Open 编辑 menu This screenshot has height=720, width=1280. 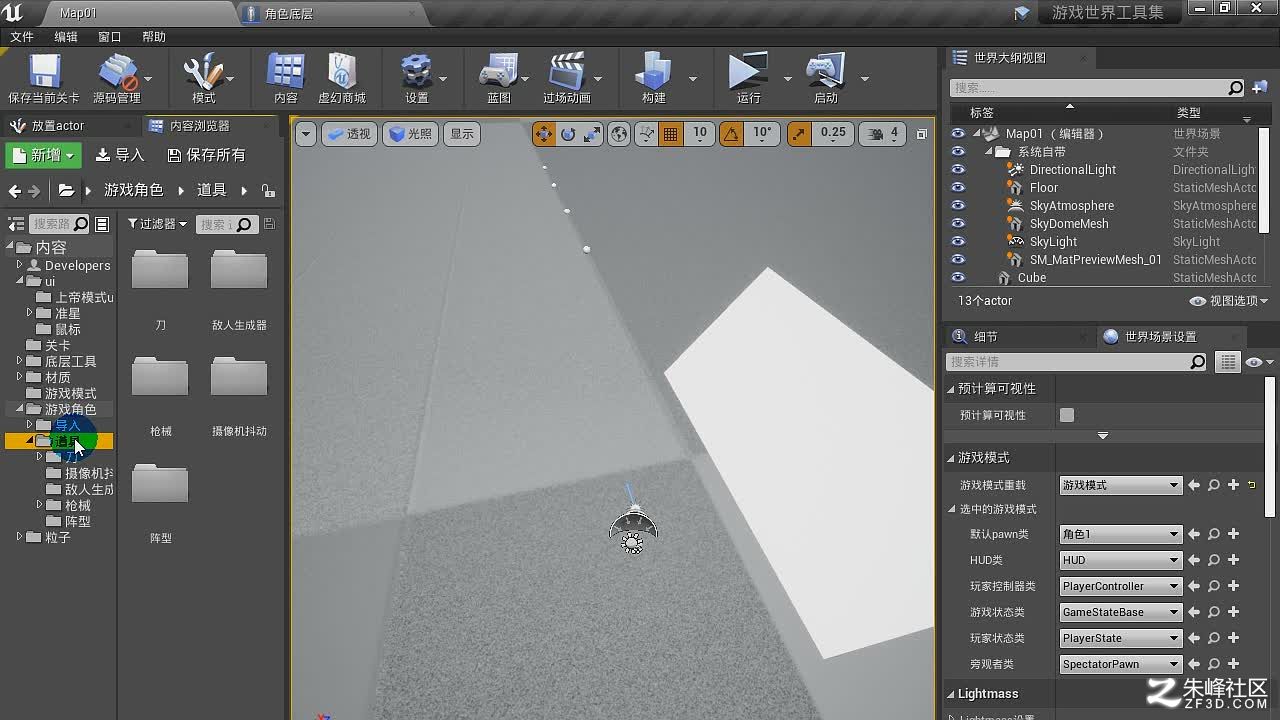(x=66, y=37)
